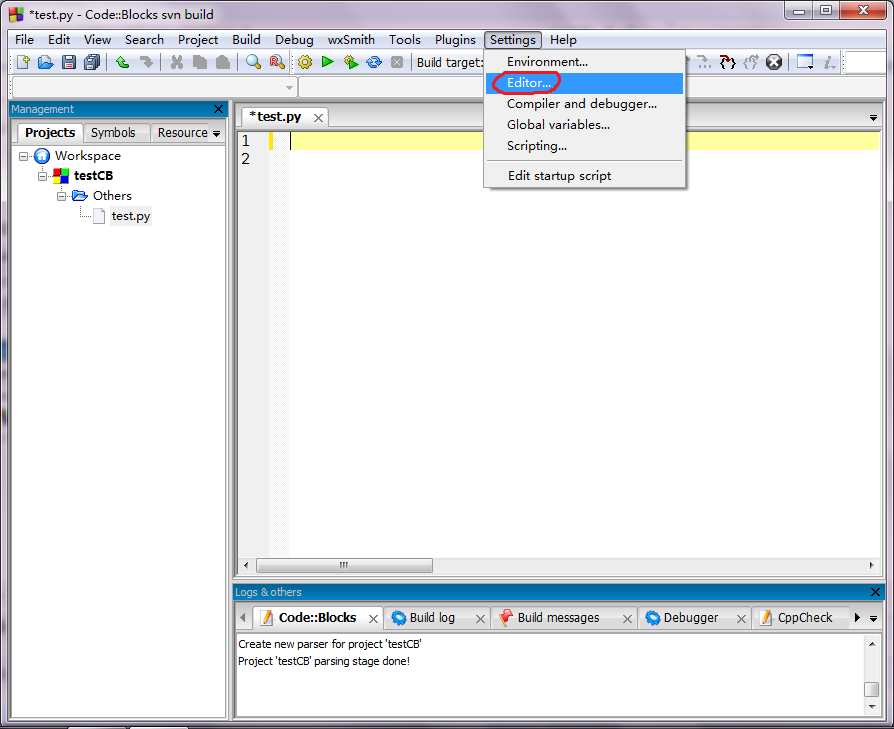Viewport: 894px width, 729px height.
Task: Select Scripting... menu entry
Action: tap(584, 146)
